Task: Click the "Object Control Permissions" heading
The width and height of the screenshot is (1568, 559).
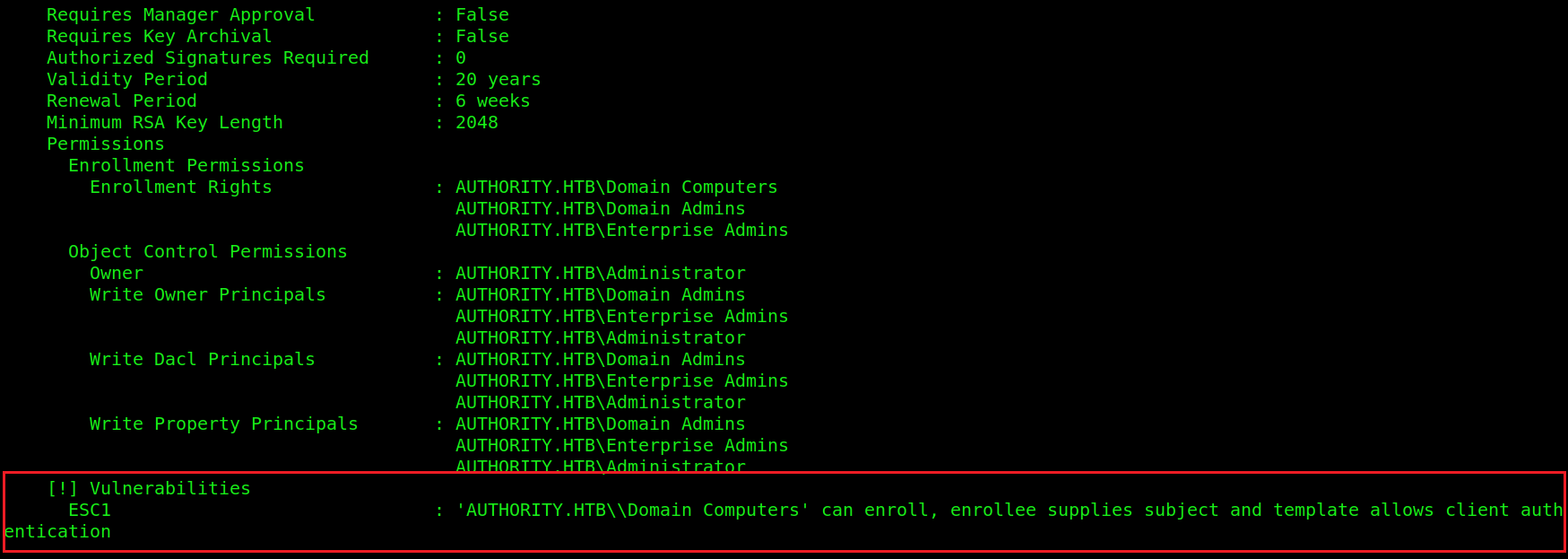Action: click(x=207, y=252)
